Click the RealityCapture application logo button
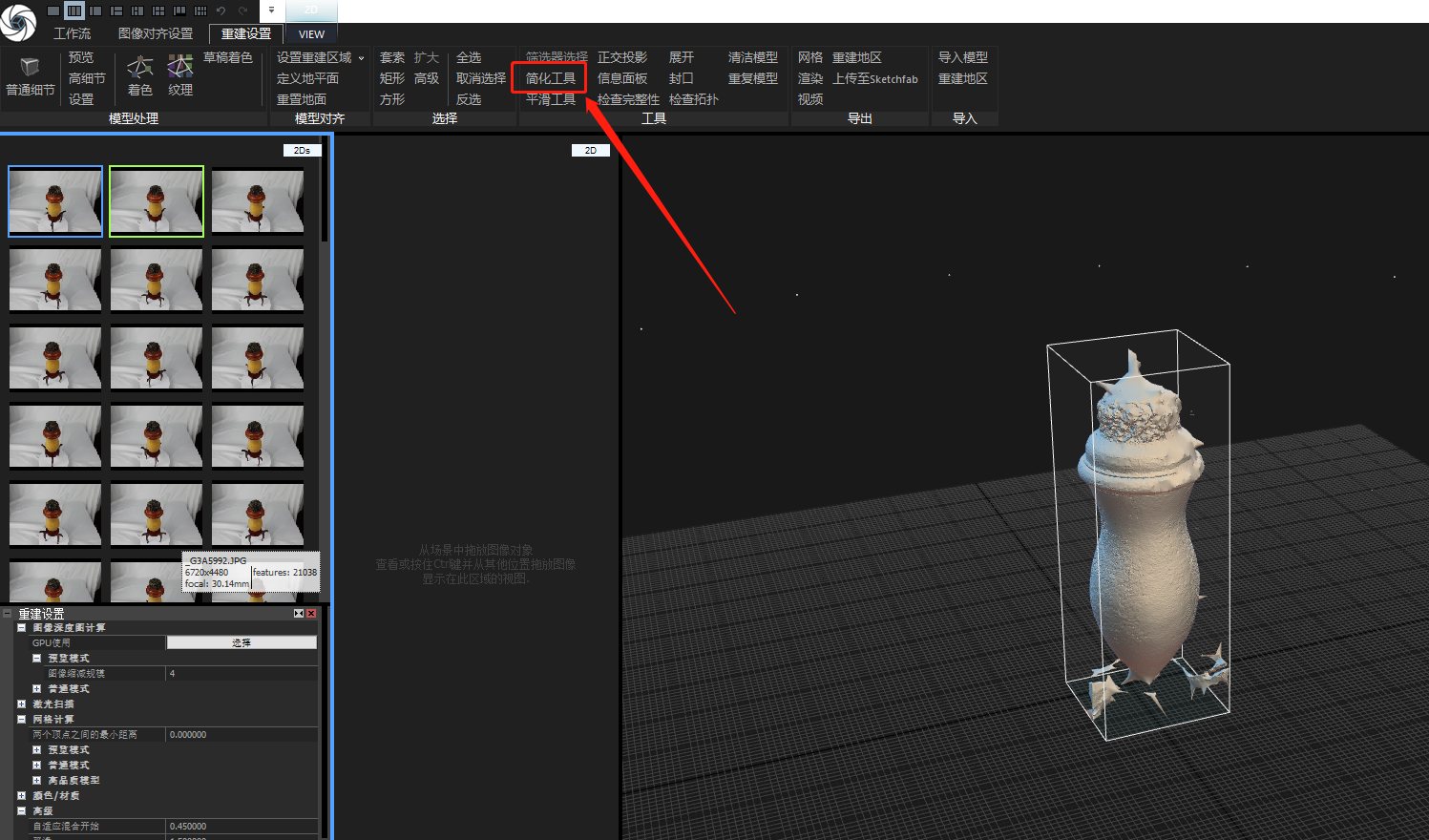 tap(17, 23)
